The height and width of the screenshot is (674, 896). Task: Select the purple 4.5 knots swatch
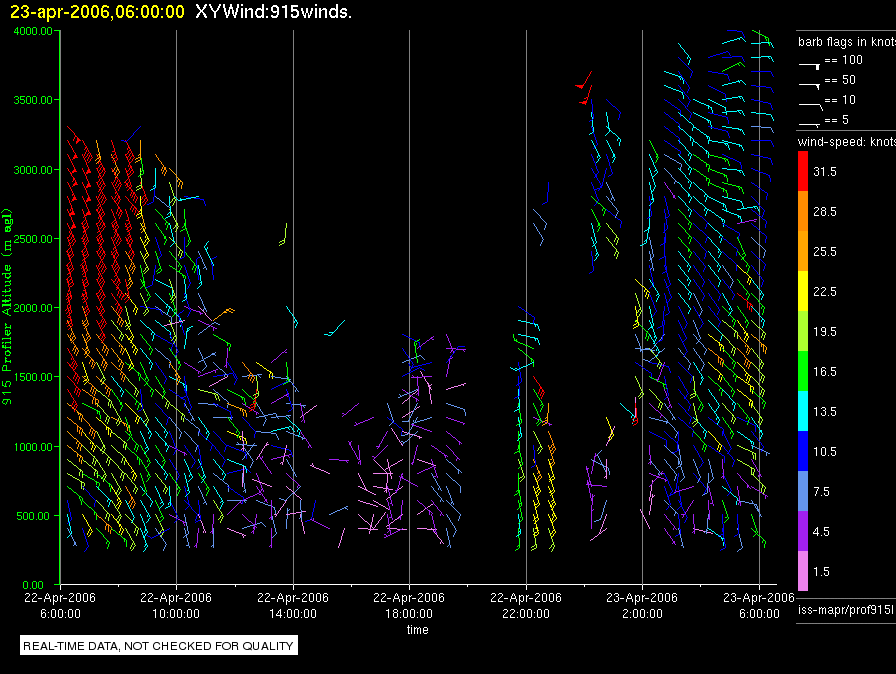[803, 531]
